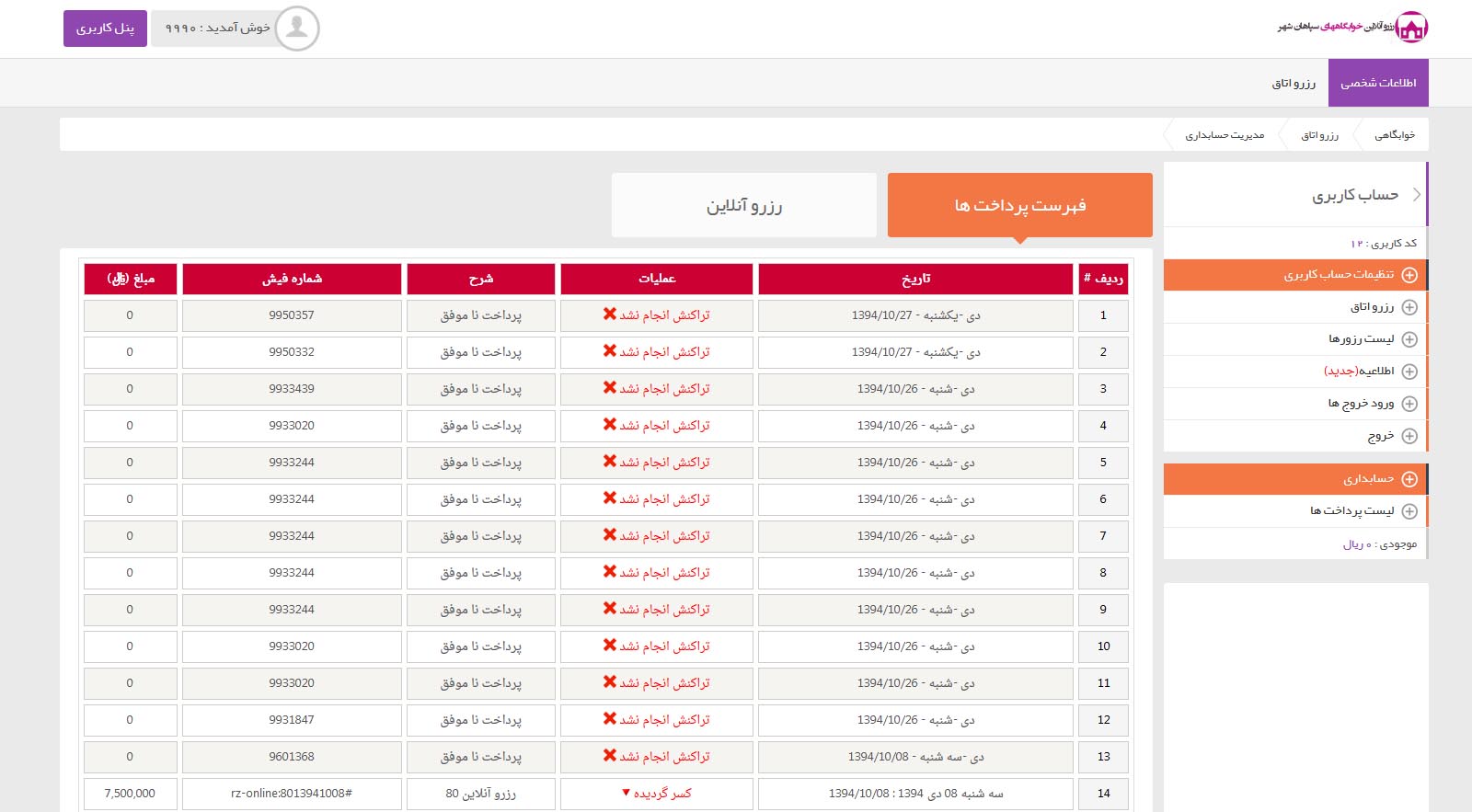Image resolution: width=1472 pixels, height=812 pixels.
Task: Expand the تنظیمات حساب کاربری section
Action: point(1409,275)
